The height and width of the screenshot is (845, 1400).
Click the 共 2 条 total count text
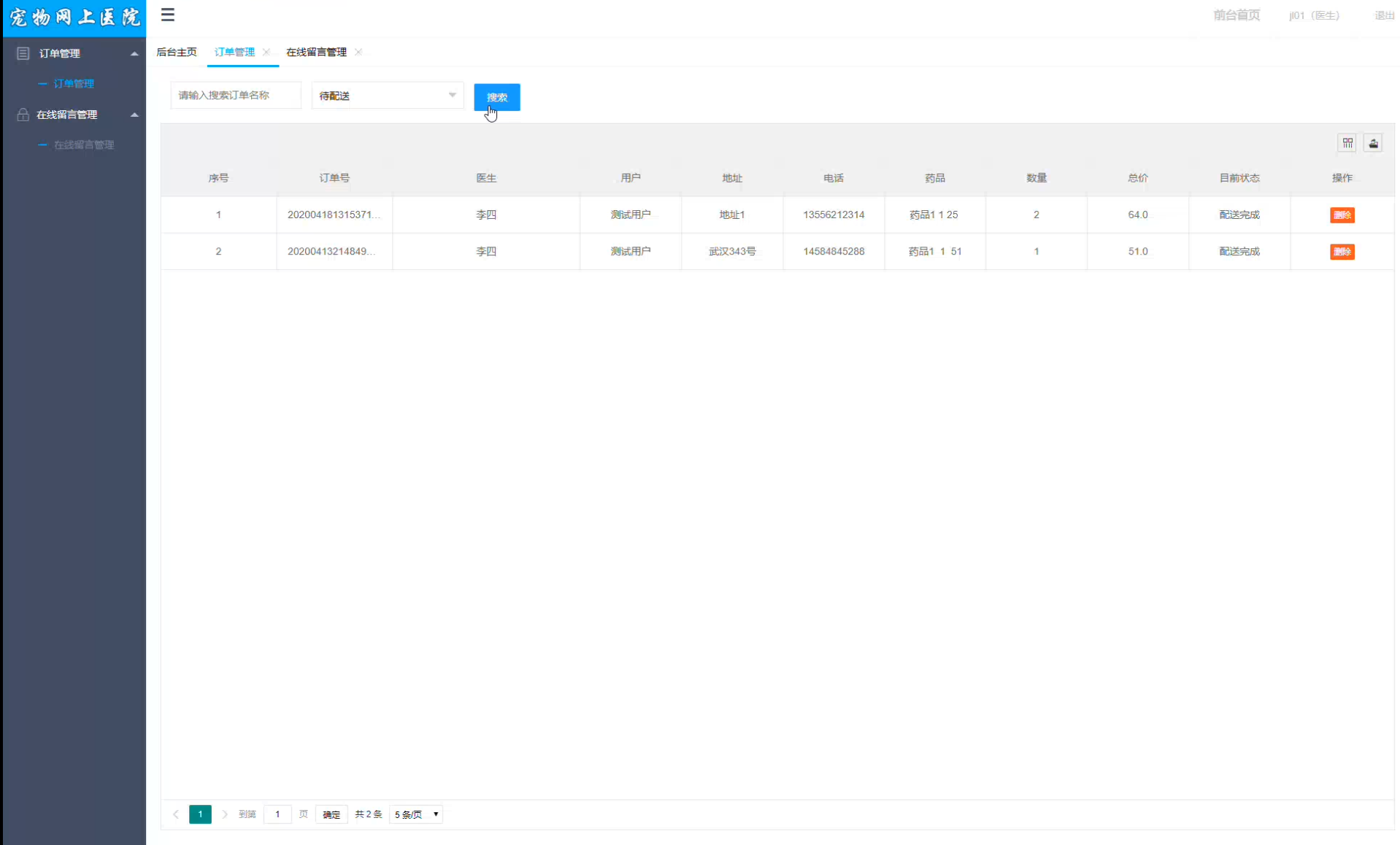coord(368,814)
